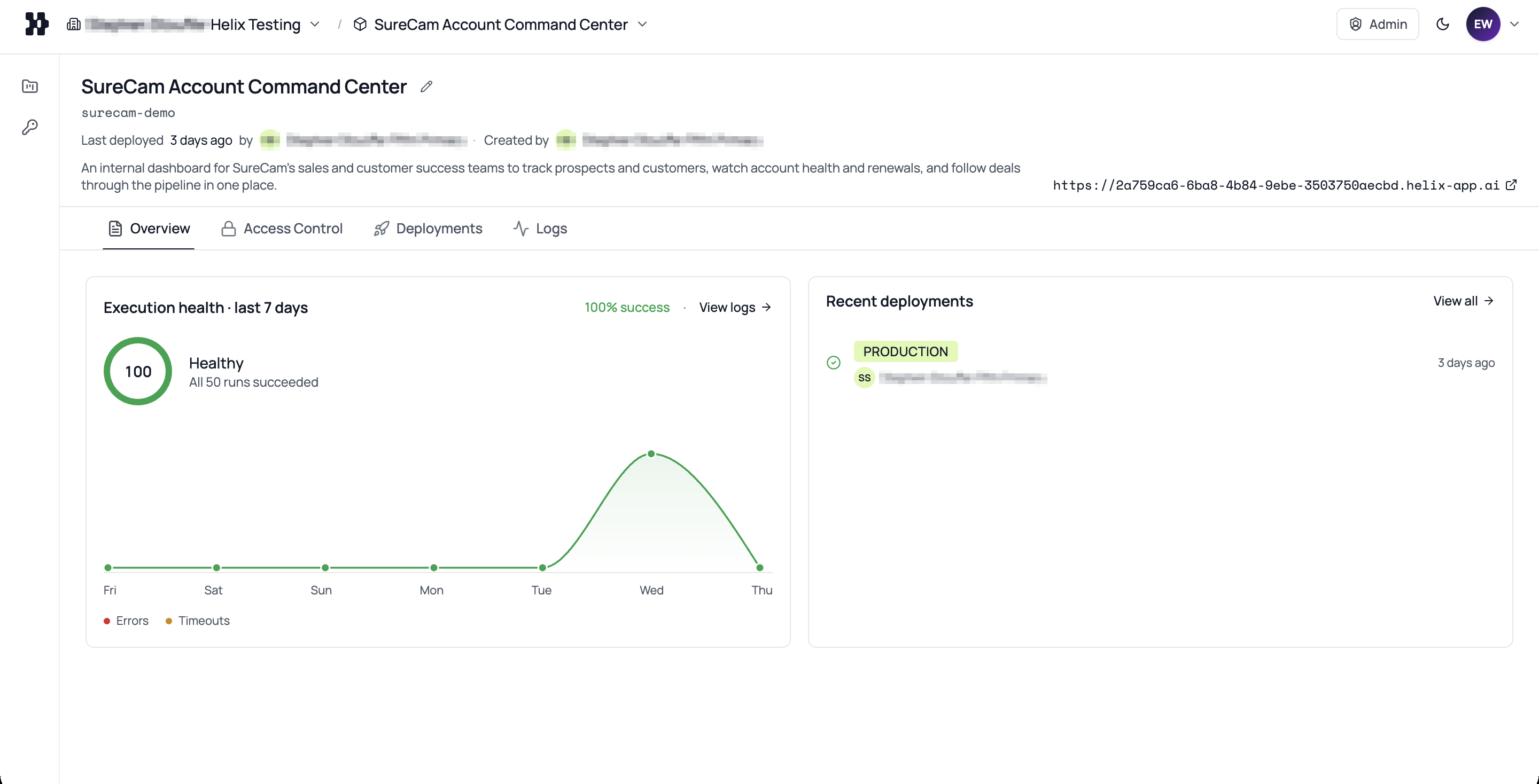Click the Wed data point on the chart
This screenshot has width=1539, height=784.
click(651, 454)
